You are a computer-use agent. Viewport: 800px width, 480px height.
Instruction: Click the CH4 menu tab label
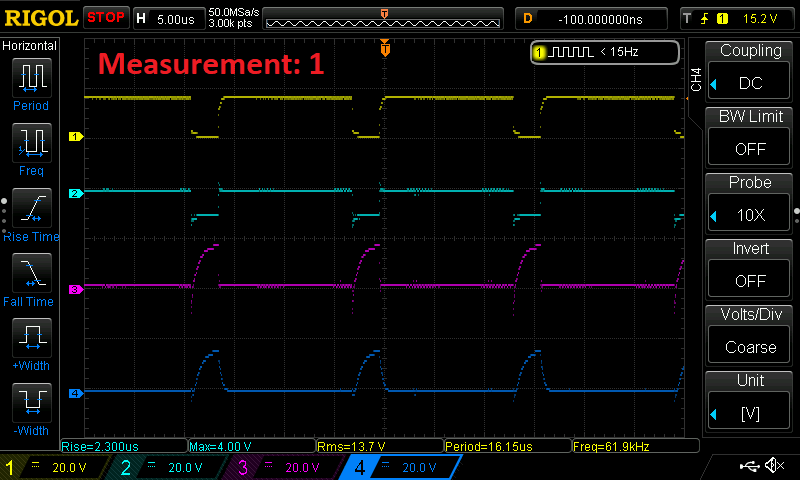click(x=696, y=80)
